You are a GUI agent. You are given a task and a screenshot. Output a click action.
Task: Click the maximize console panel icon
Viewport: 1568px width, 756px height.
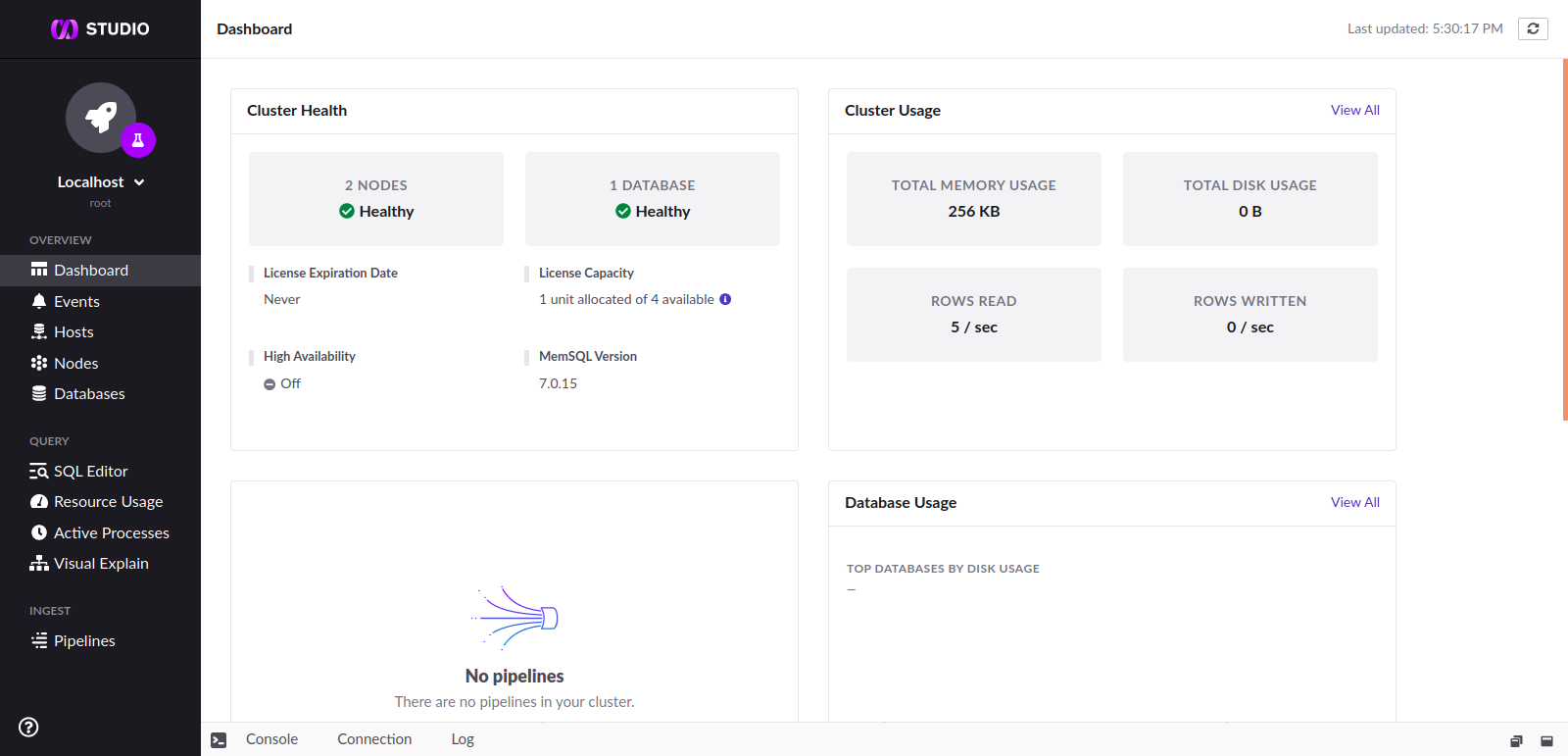tap(1546, 741)
